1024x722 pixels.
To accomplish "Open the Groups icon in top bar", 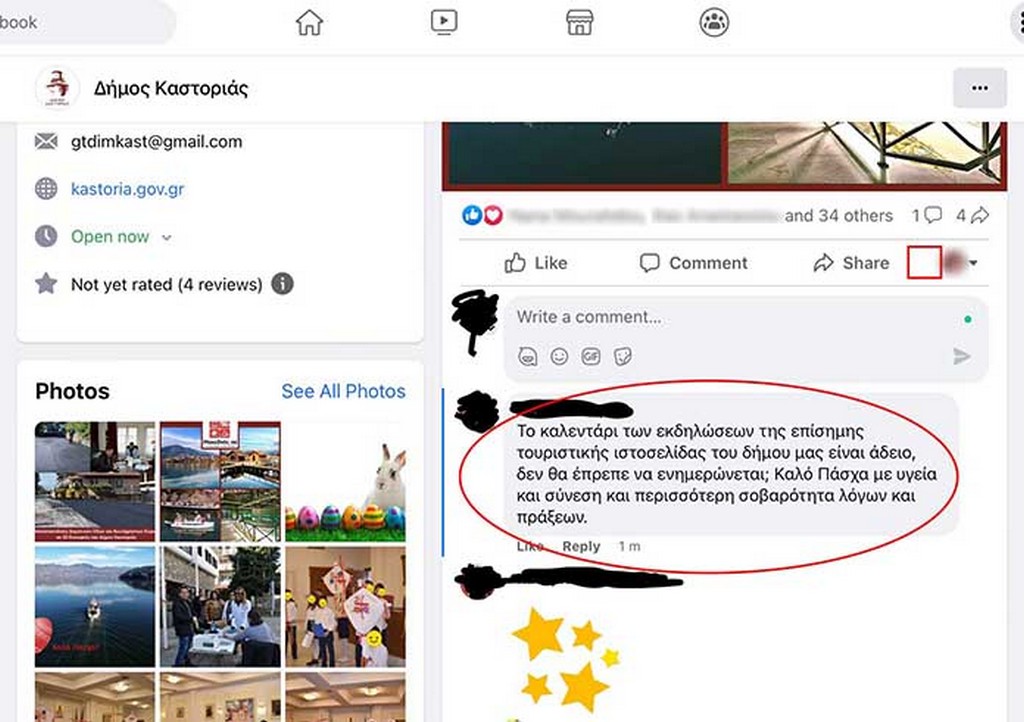I will tap(714, 23).
